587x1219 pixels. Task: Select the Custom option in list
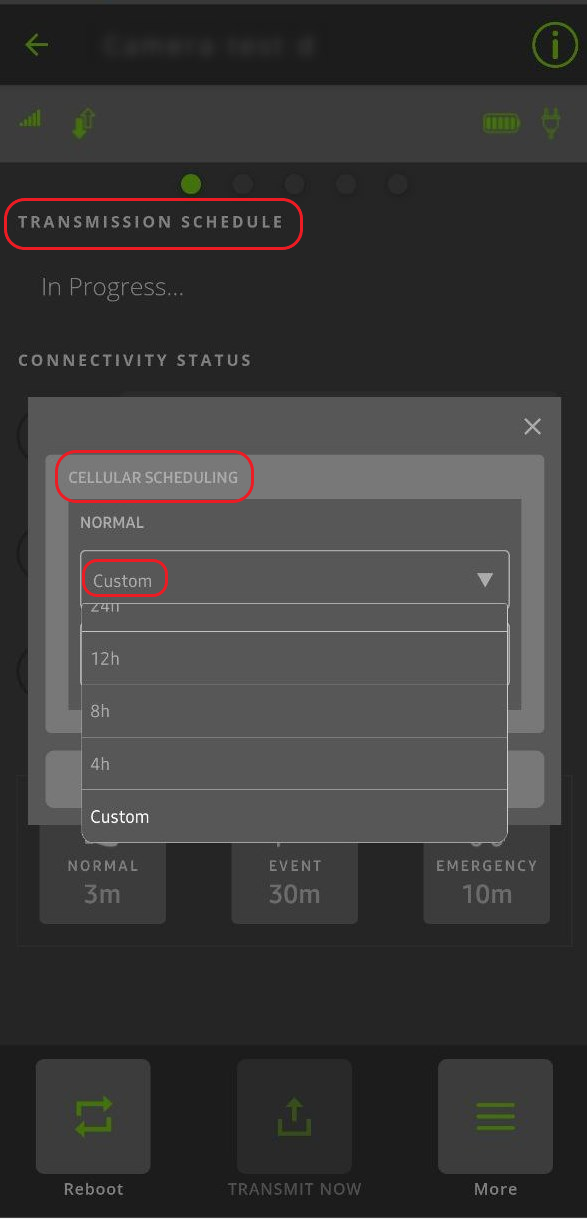(294, 816)
